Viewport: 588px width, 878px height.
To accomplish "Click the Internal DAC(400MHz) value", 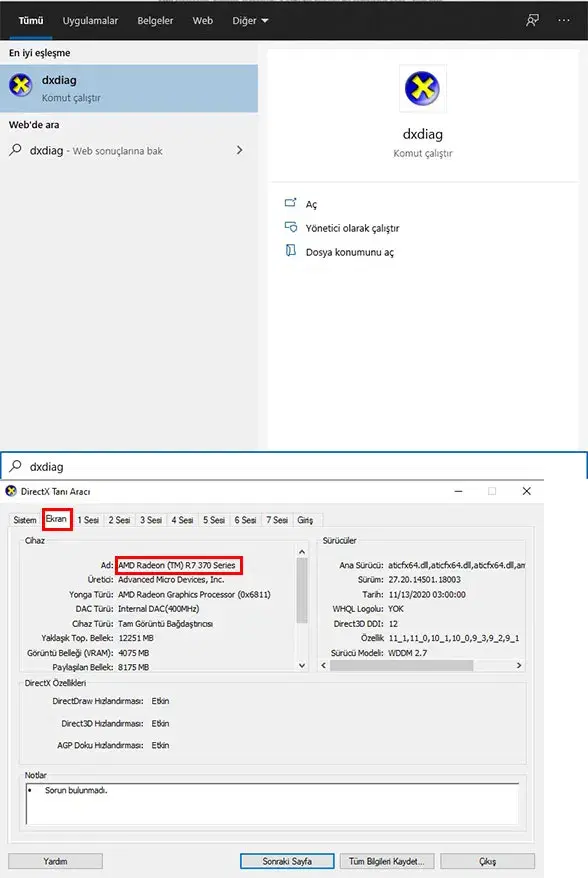I will point(158,609).
